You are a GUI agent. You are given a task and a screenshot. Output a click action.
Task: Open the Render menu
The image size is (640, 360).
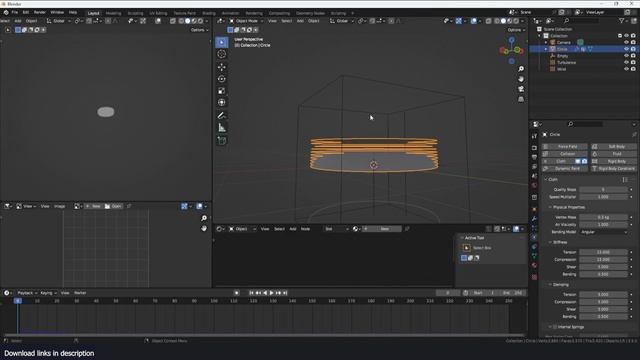click(40, 12)
